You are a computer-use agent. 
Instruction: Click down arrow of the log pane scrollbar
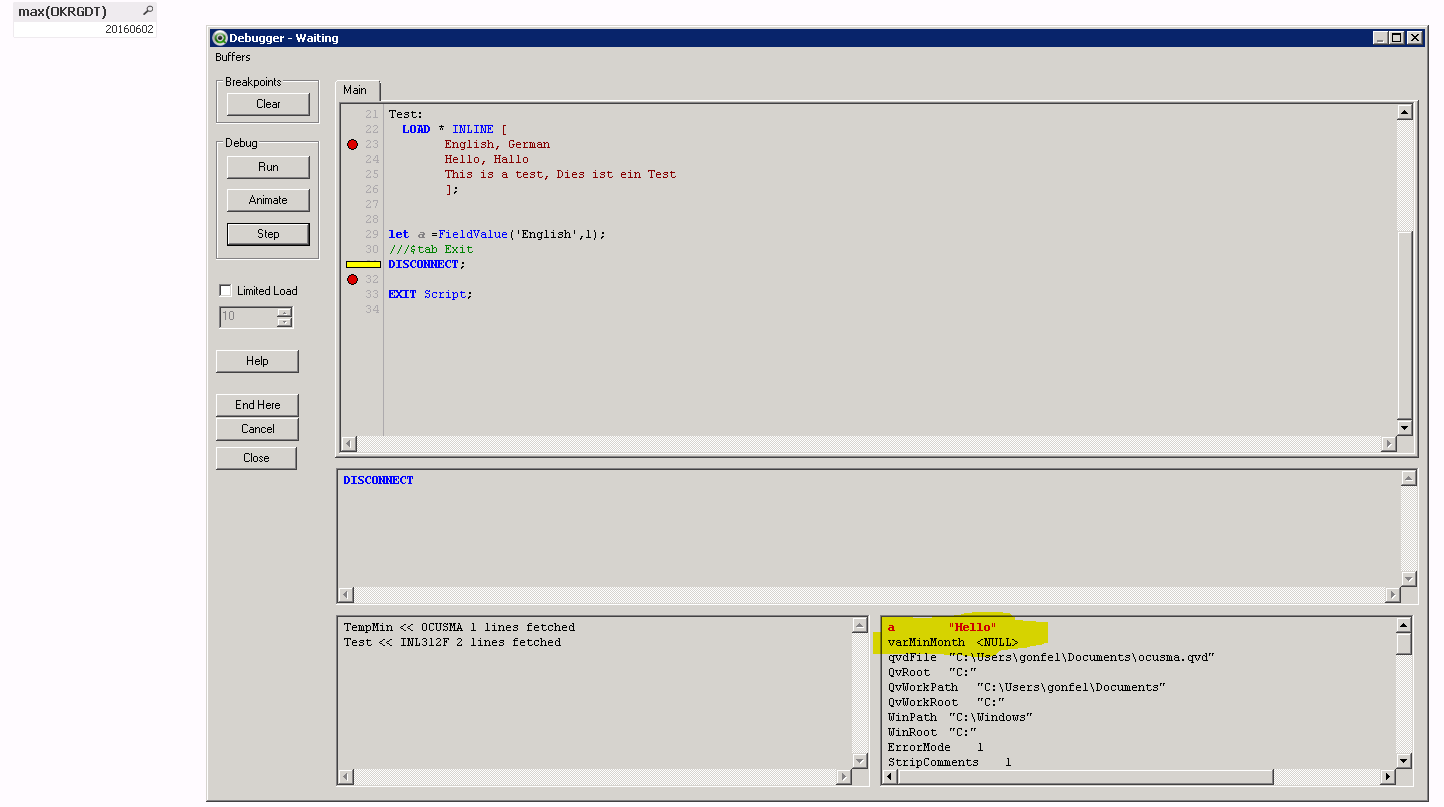click(859, 762)
